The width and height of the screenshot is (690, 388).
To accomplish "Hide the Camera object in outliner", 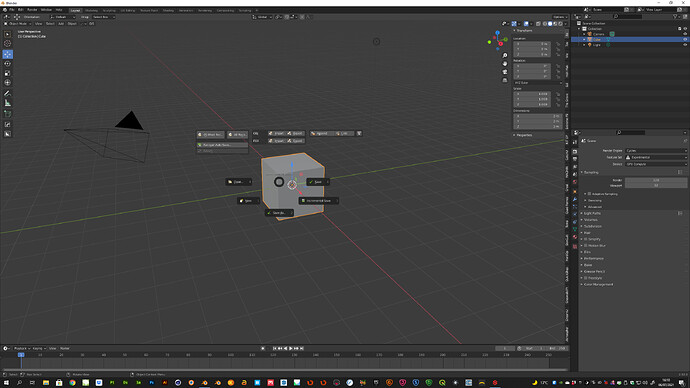I will [x=685, y=34].
